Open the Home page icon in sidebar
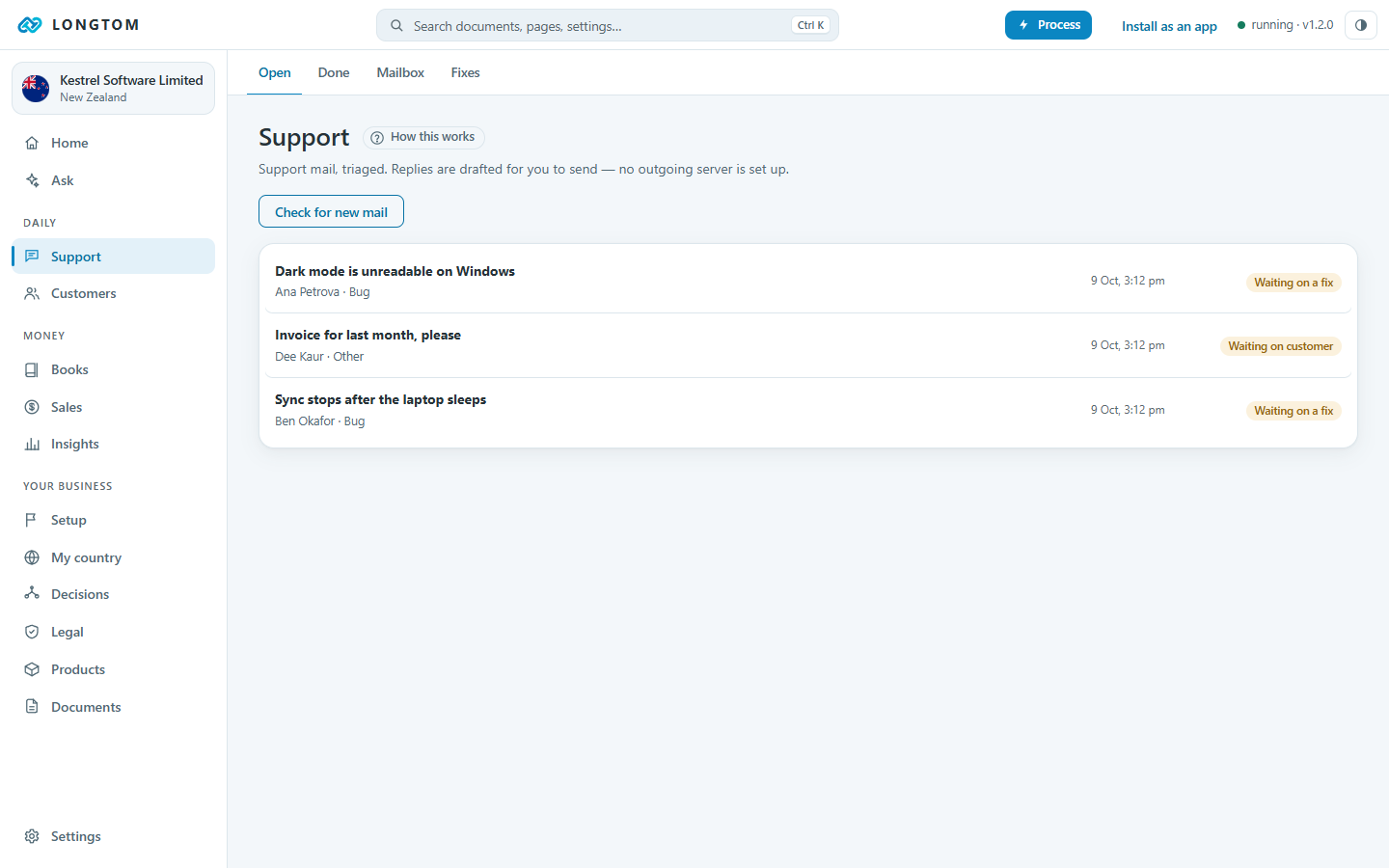 32,143
